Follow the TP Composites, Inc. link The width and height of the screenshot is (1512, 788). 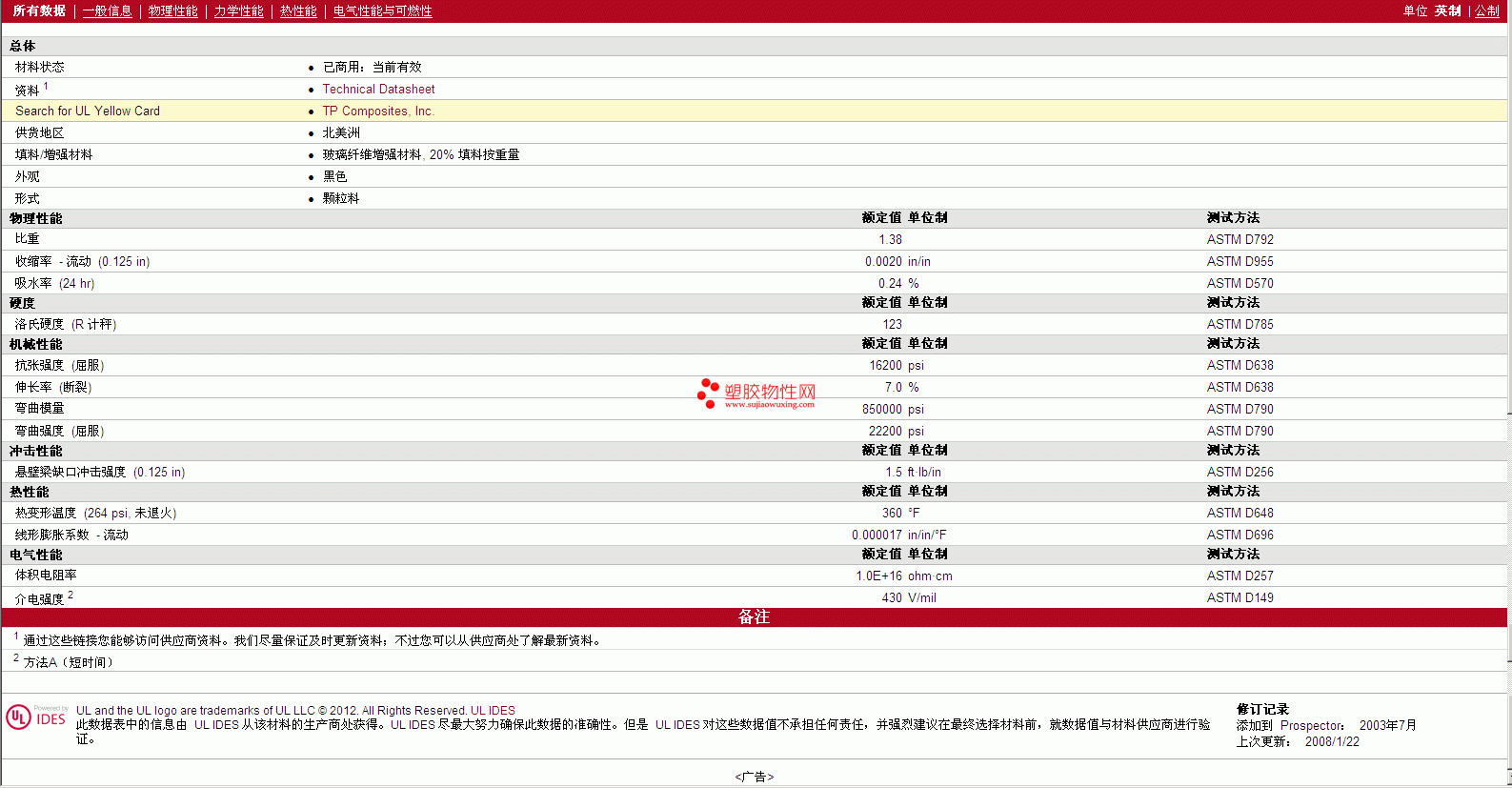point(378,111)
